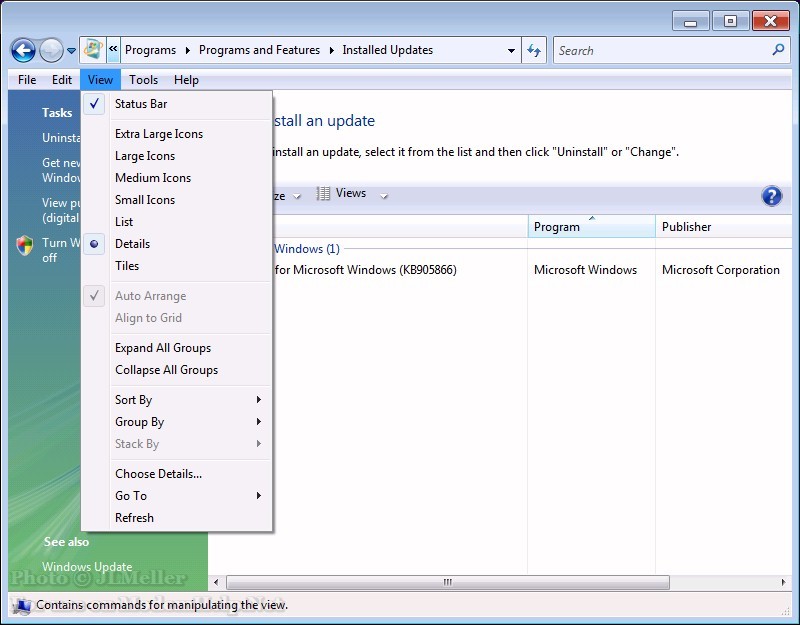
Task: Open the Tools menu
Action: [143, 80]
